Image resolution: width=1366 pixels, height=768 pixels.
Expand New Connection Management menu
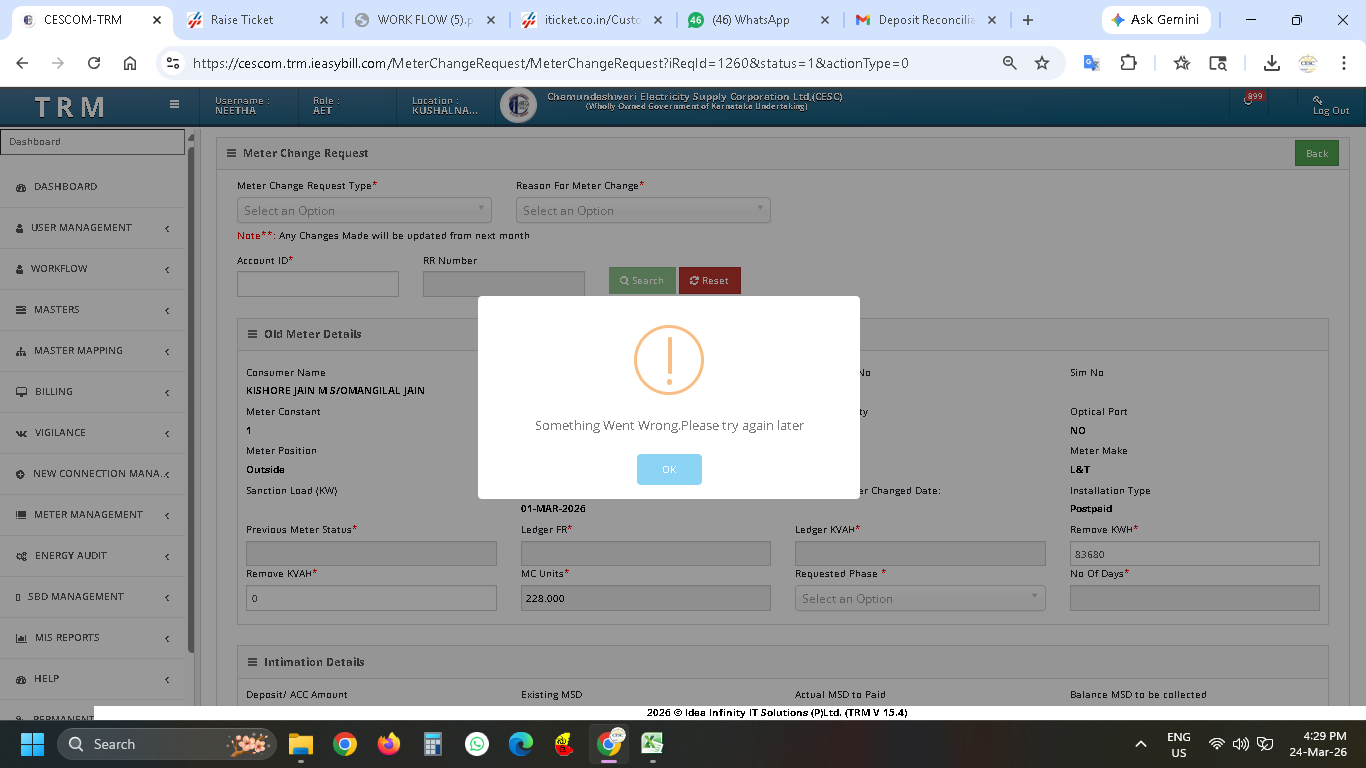(93, 474)
